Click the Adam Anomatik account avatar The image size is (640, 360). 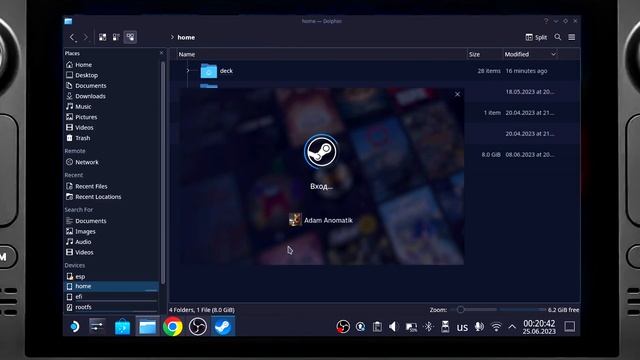295,220
